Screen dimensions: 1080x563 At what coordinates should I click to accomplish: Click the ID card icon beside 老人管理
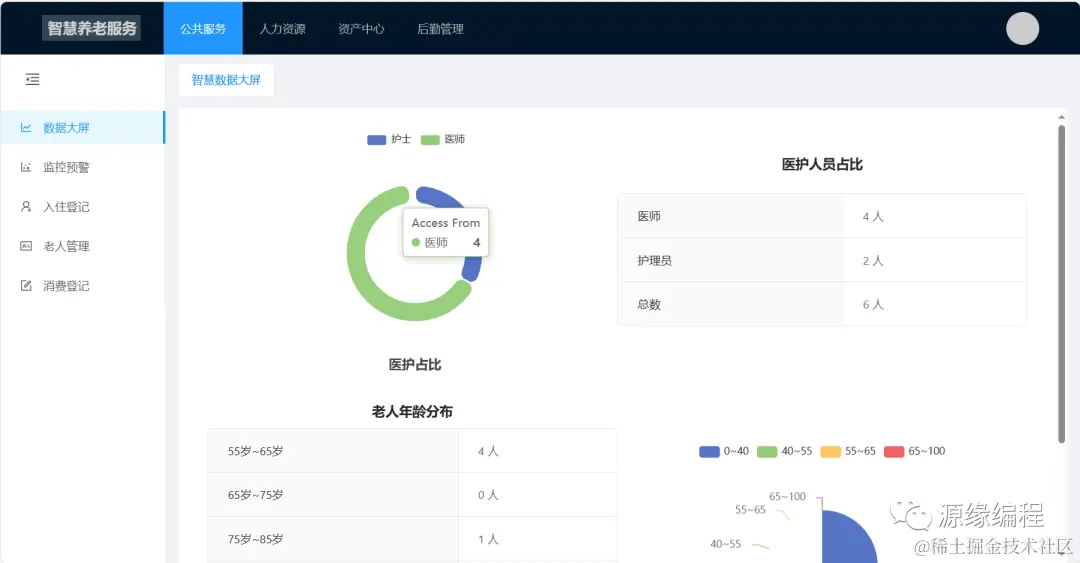coord(25,246)
